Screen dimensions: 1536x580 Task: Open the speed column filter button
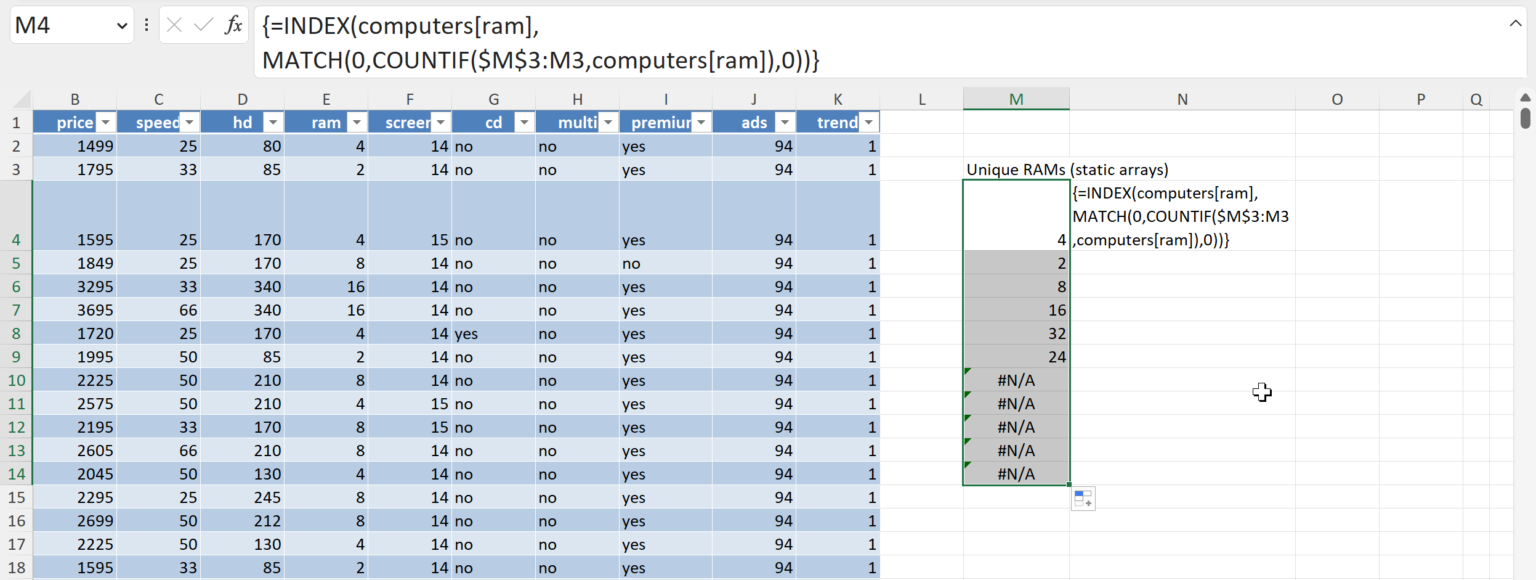click(188, 122)
